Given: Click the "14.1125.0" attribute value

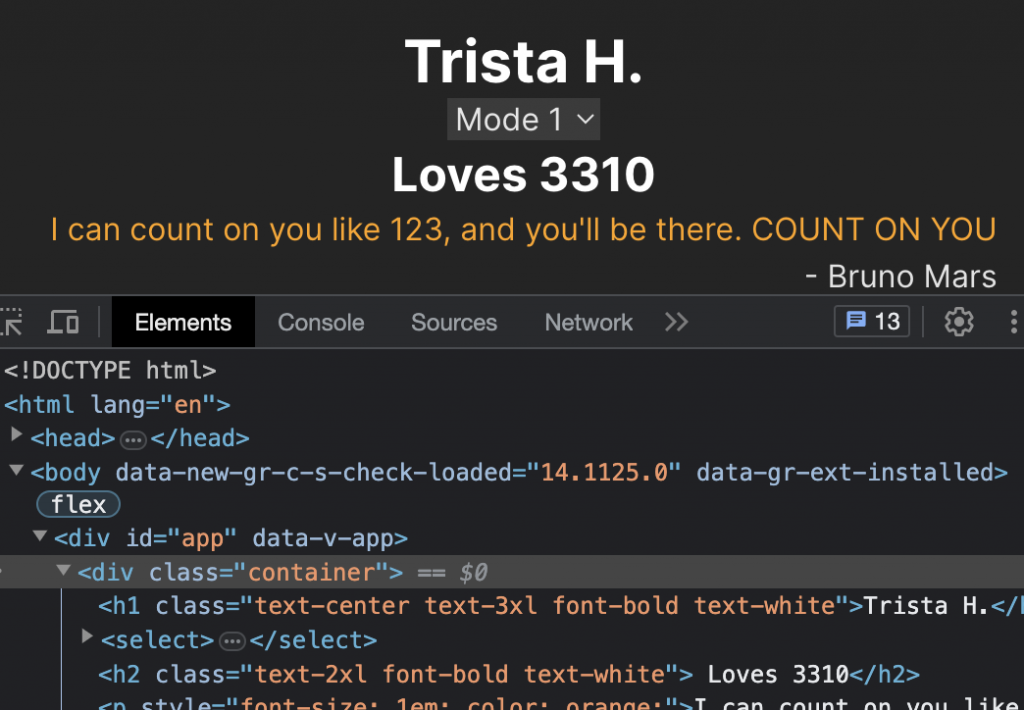Looking at the screenshot, I should click(604, 472).
